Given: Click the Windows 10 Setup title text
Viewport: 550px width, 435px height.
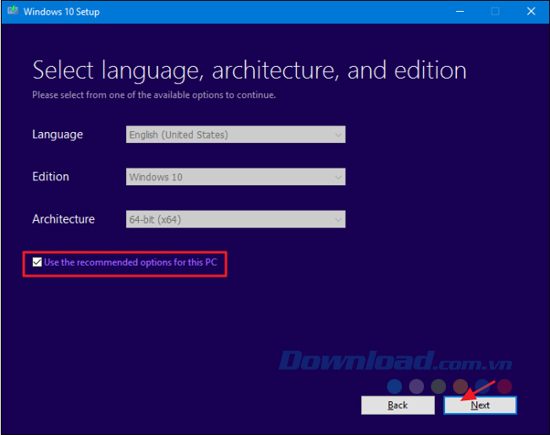Looking at the screenshot, I should coord(61,12).
